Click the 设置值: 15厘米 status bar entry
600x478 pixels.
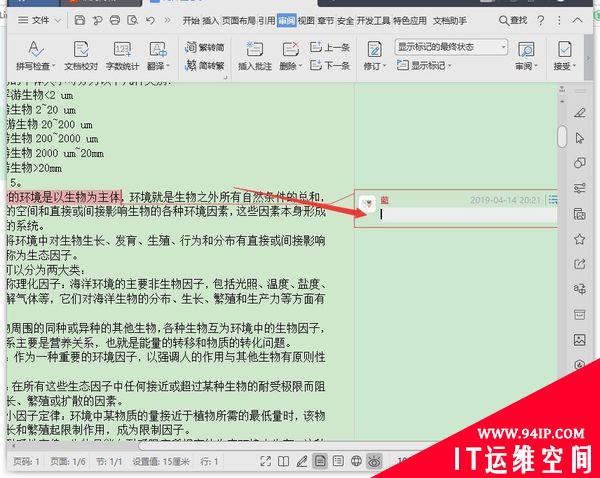click(161, 462)
